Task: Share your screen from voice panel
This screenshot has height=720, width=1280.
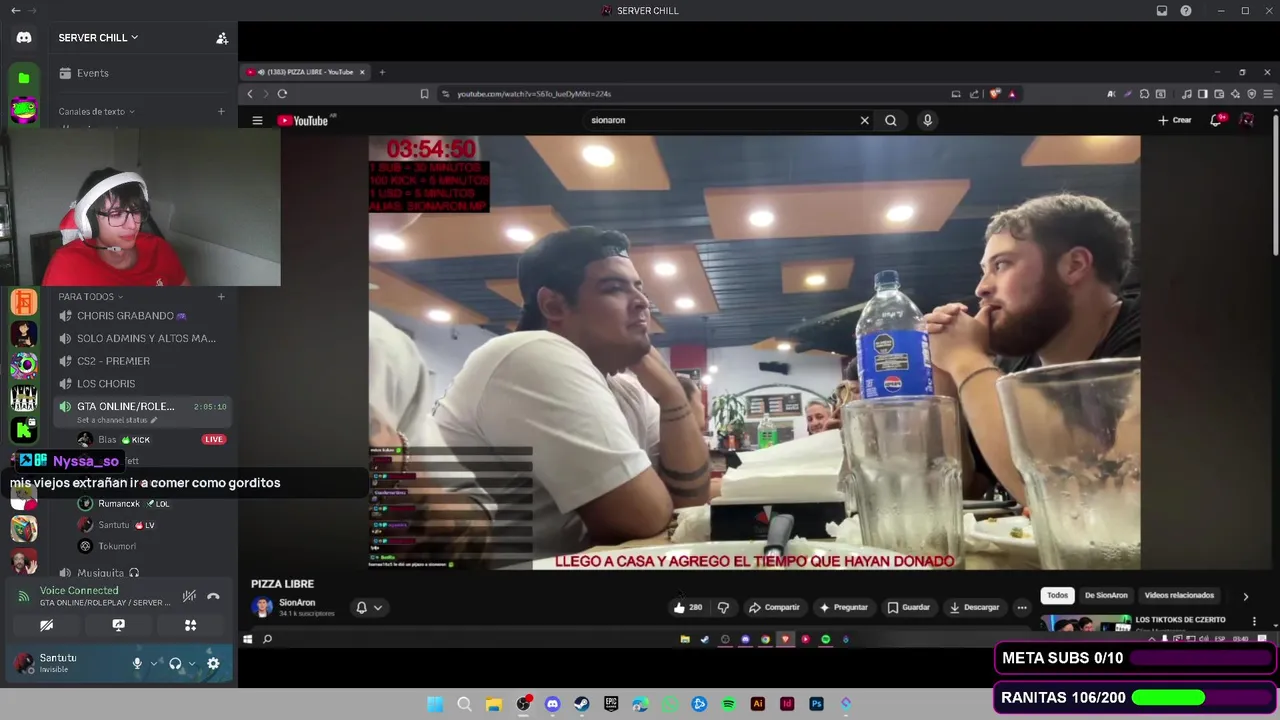Action: click(118, 625)
